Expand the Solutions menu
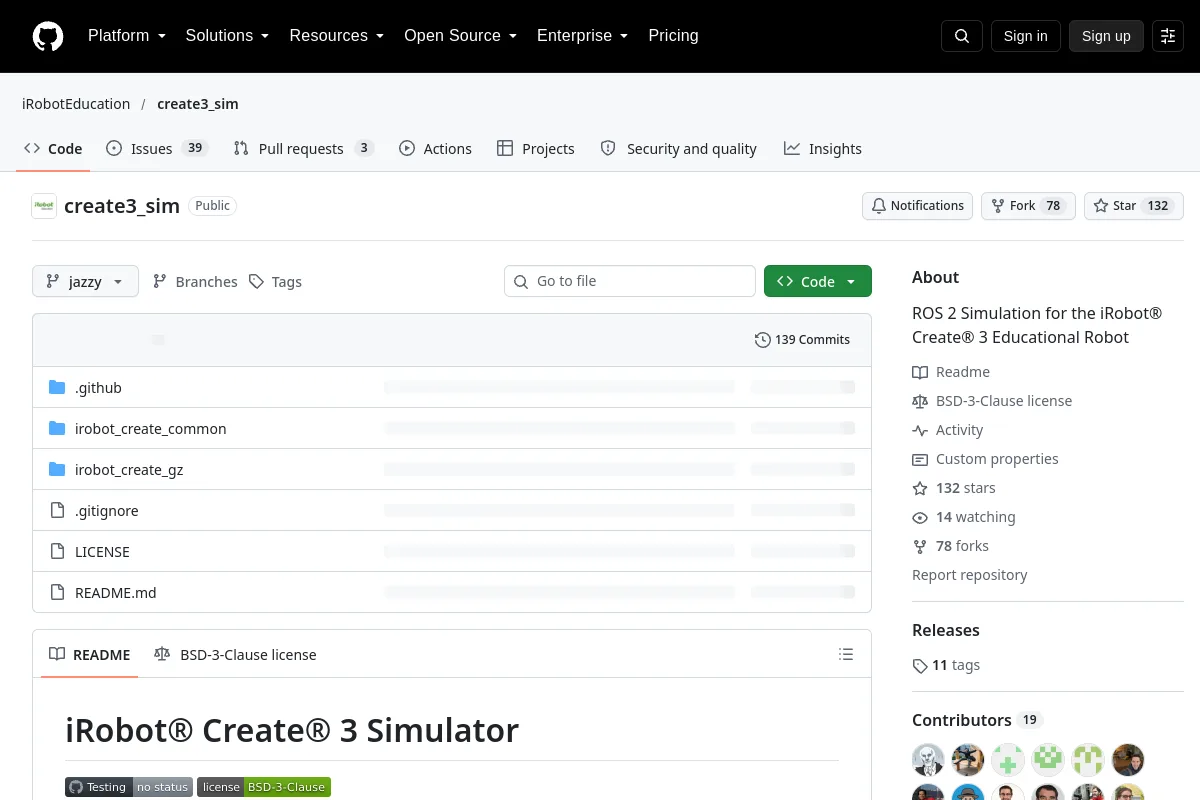Screen dimensions: 1200x800 (x=227, y=36)
